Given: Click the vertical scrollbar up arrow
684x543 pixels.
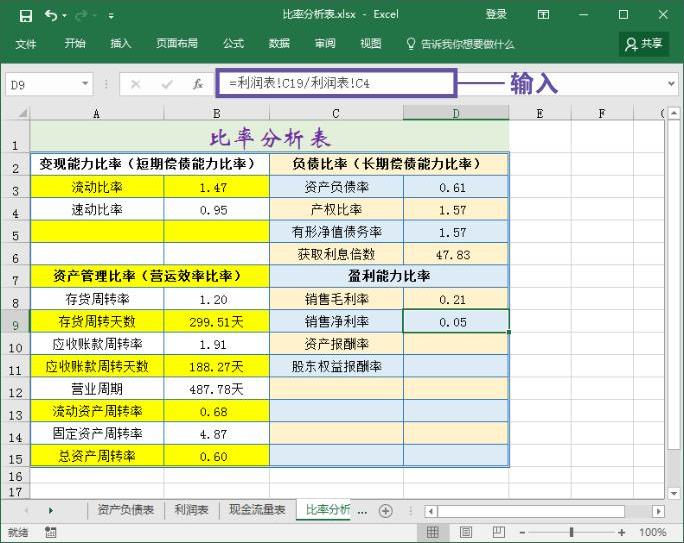Looking at the screenshot, I should click(674, 113).
